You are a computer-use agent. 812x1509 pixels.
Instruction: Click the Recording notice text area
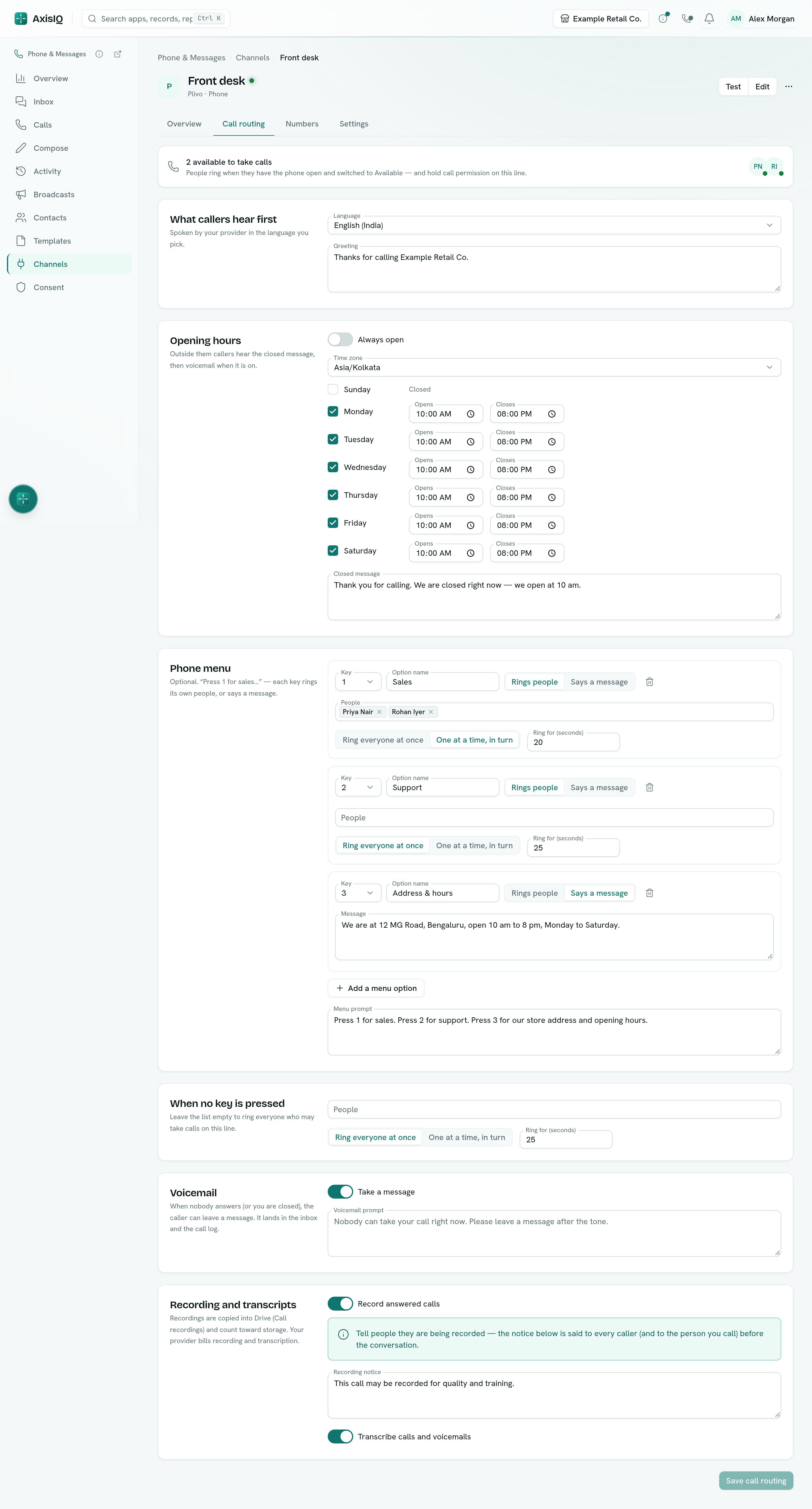[x=554, y=1395]
